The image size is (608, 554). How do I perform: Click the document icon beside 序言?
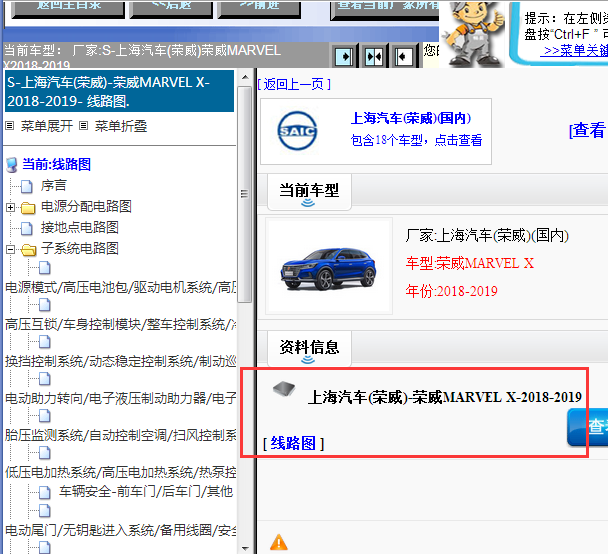tap(27, 186)
